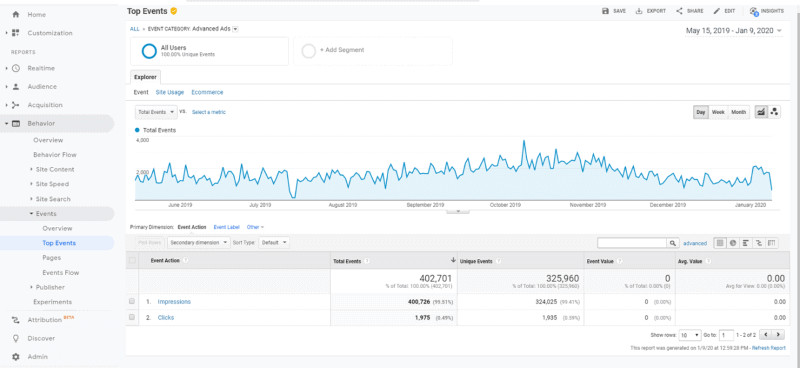The image size is (800, 368).
Task: Toggle the select-all checkbox in table header
Action: point(132,260)
